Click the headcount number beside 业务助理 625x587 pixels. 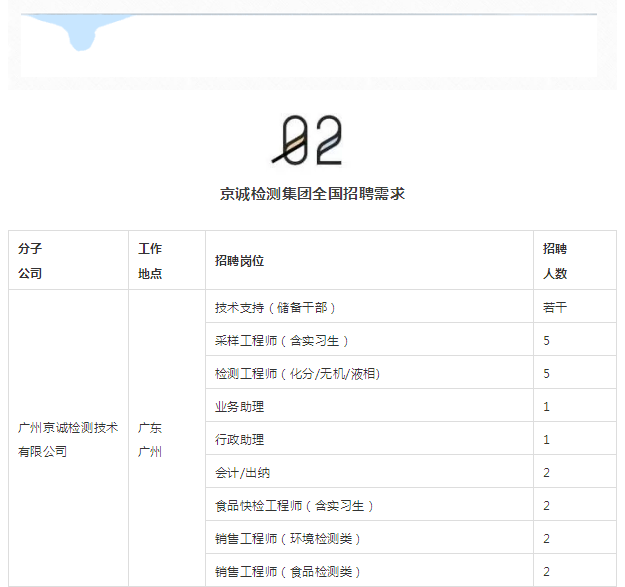tap(547, 407)
